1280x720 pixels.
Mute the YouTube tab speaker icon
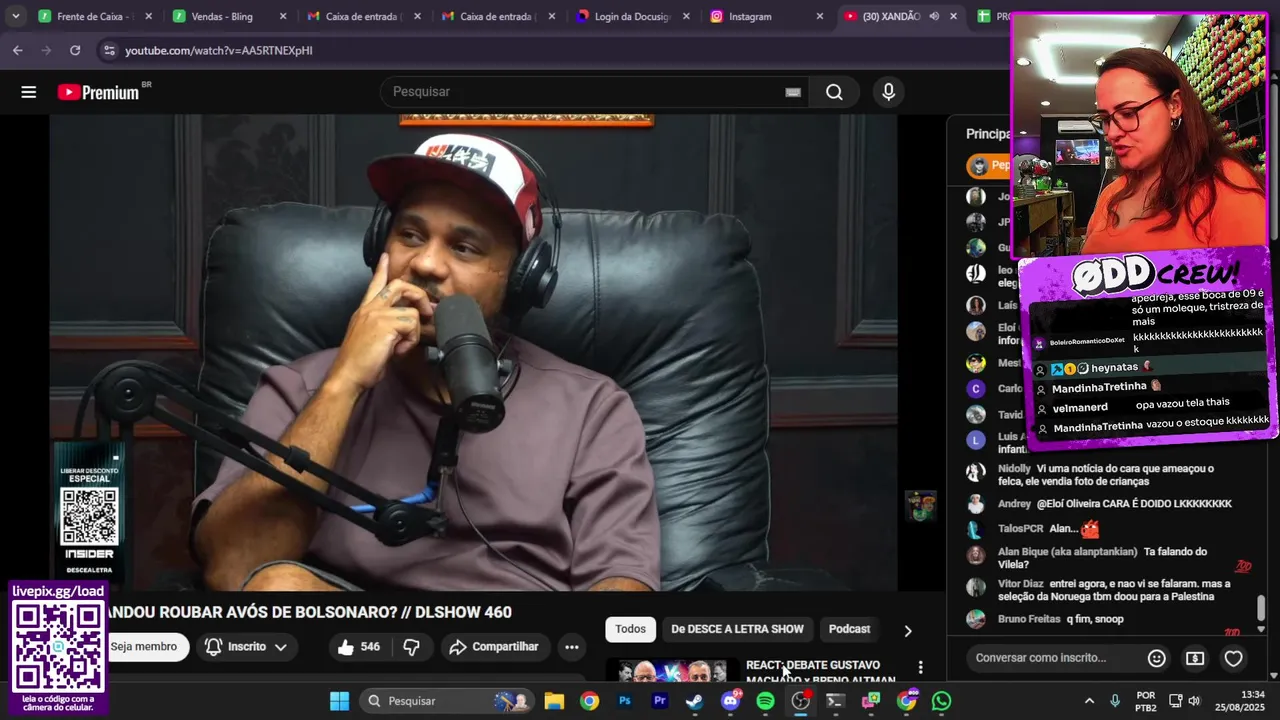933,16
